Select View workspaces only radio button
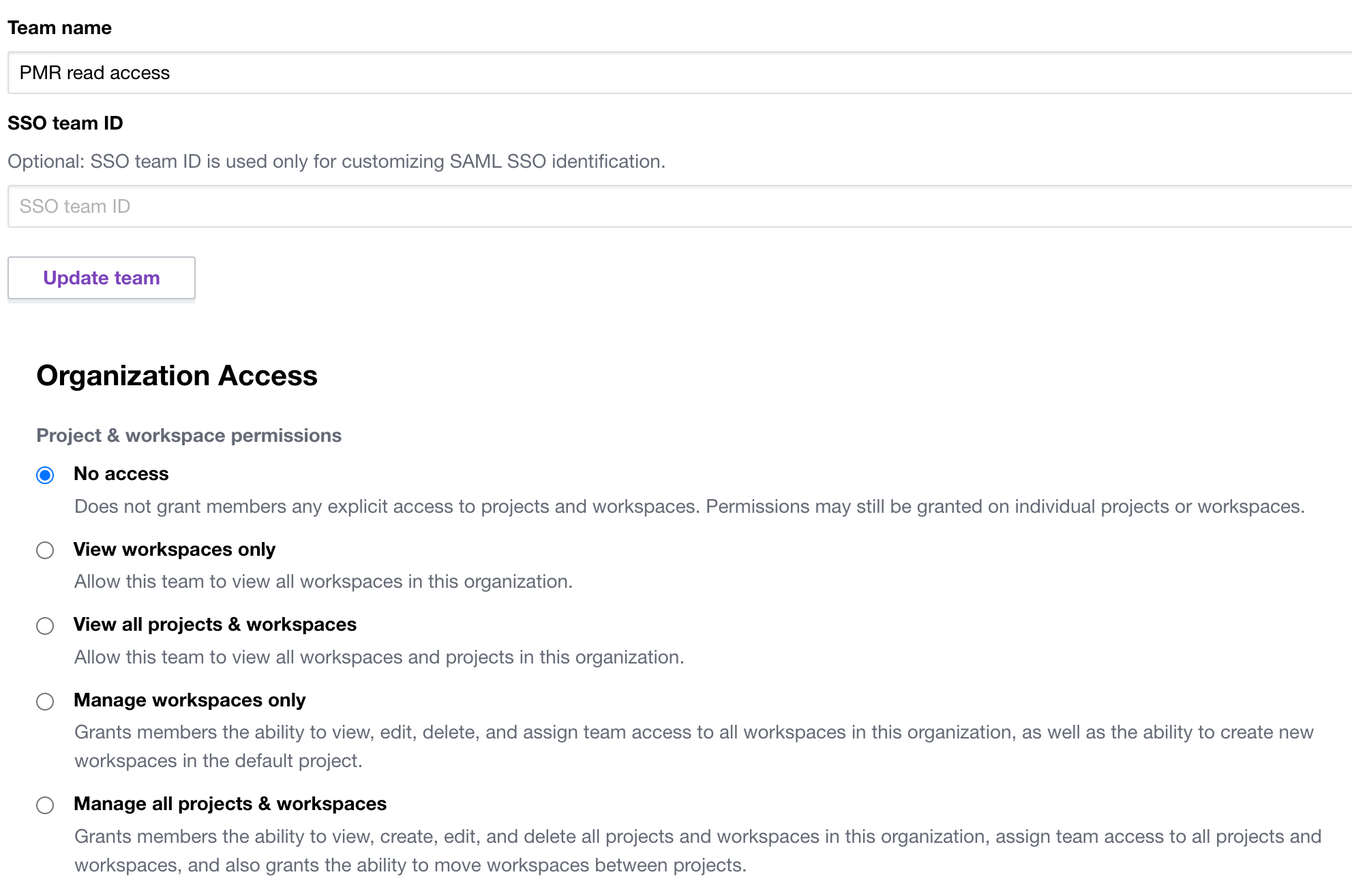The width and height of the screenshot is (1352, 896). pos(45,550)
